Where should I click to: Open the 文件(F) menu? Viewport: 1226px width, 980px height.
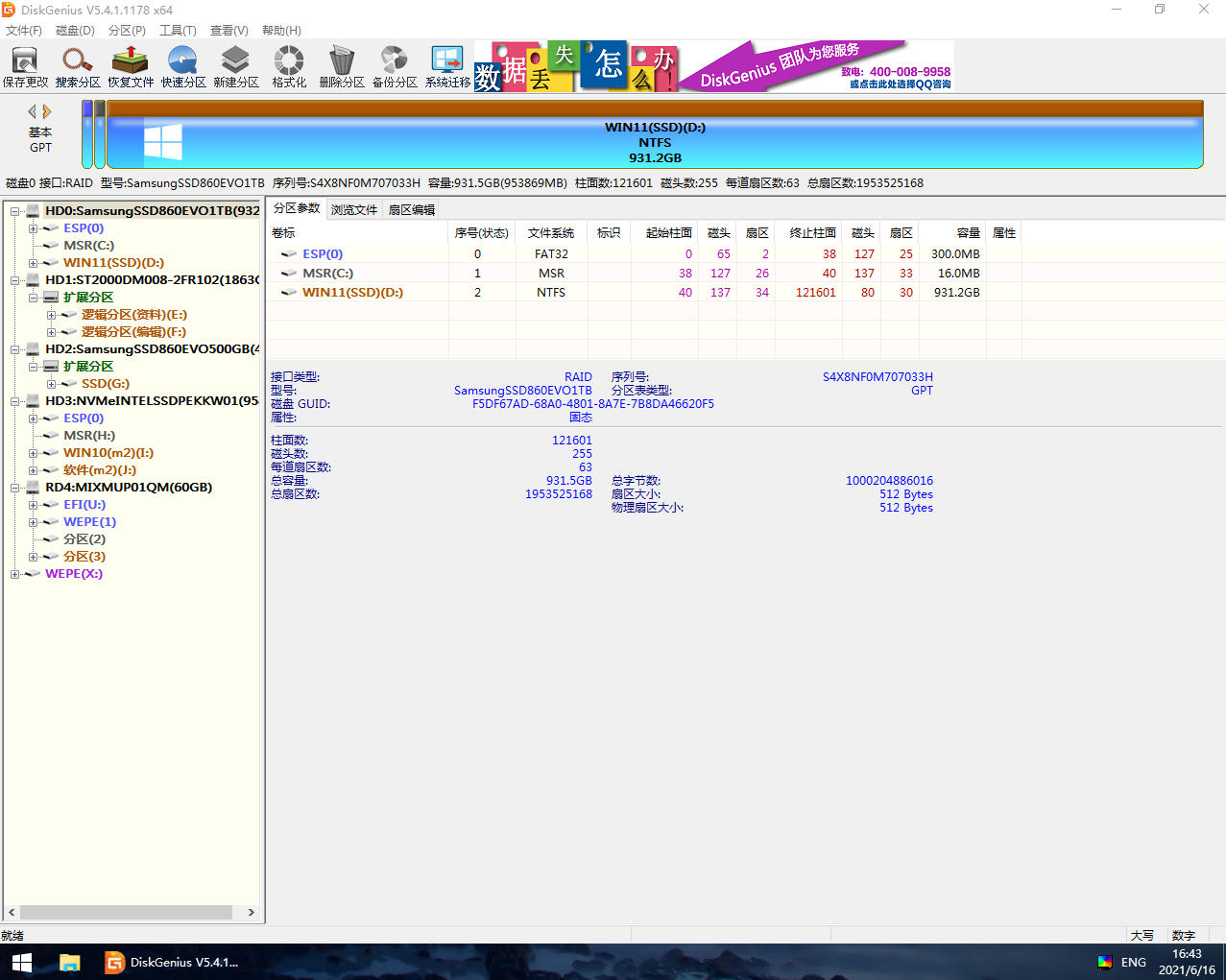(x=24, y=31)
